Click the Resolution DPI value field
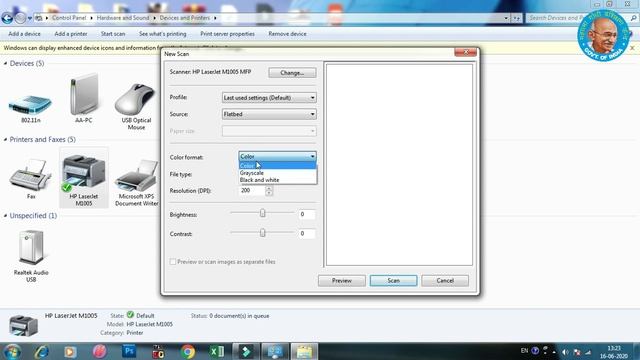This screenshot has height=360, width=640. (x=251, y=191)
